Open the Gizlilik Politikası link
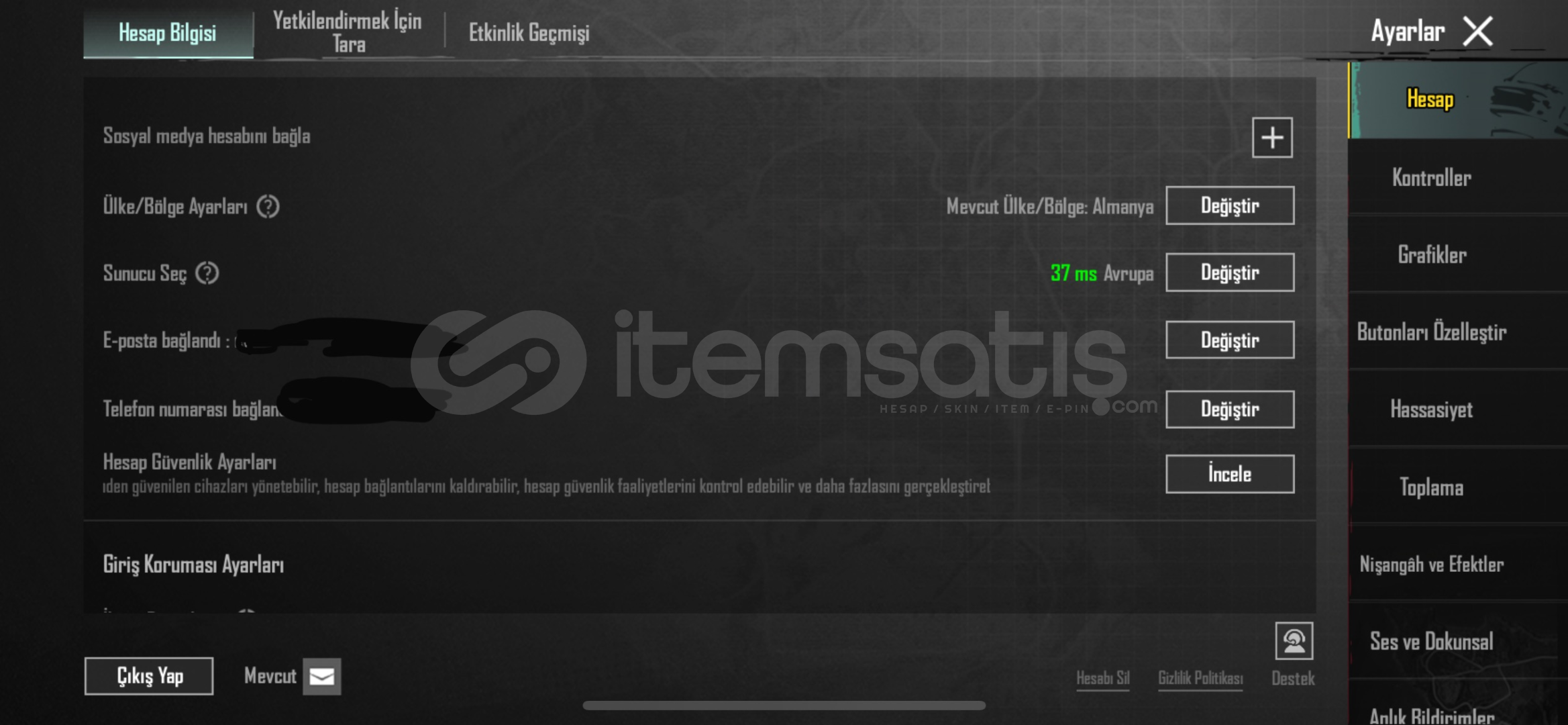The width and height of the screenshot is (1568, 725). click(x=1200, y=678)
